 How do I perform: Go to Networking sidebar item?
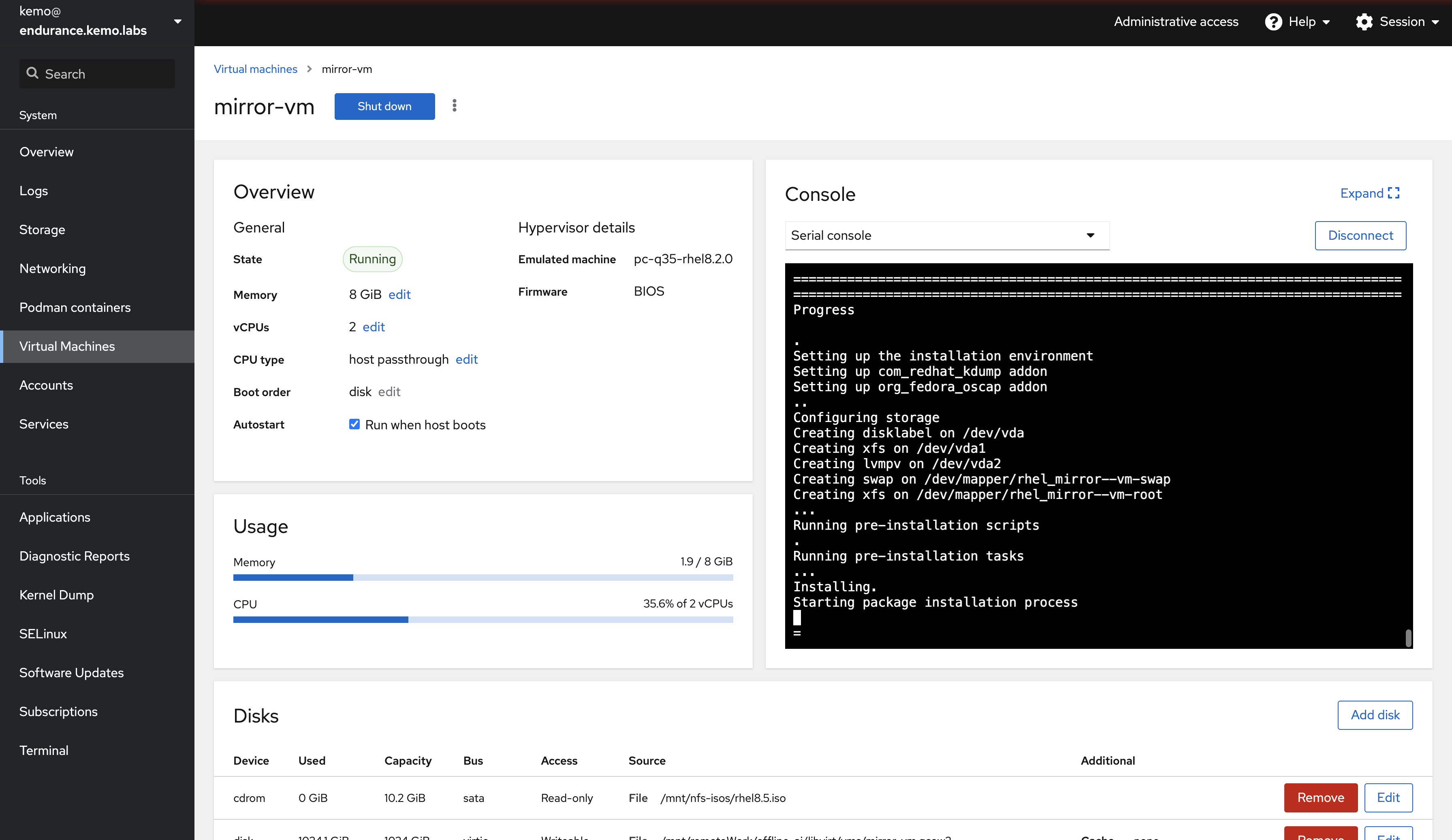pyautogui.click(x=52, y=269)
